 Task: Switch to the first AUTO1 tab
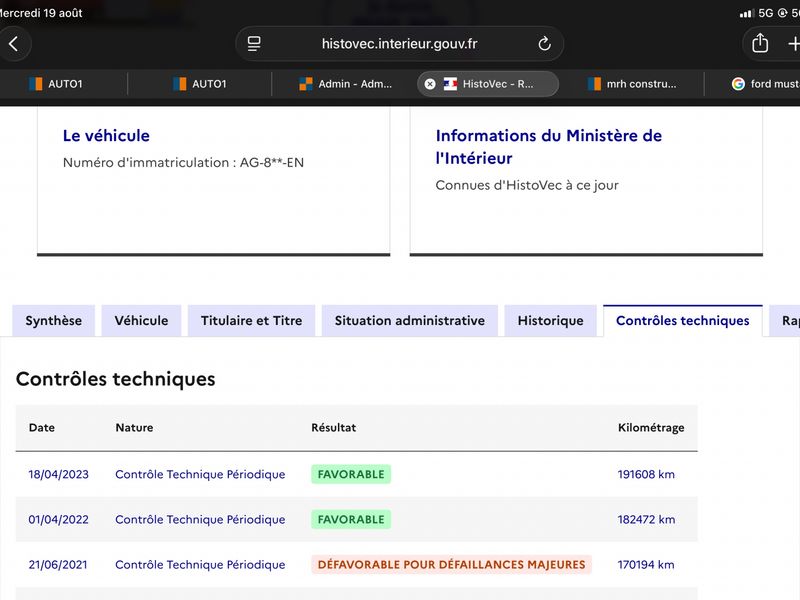[x=56, y=84]
